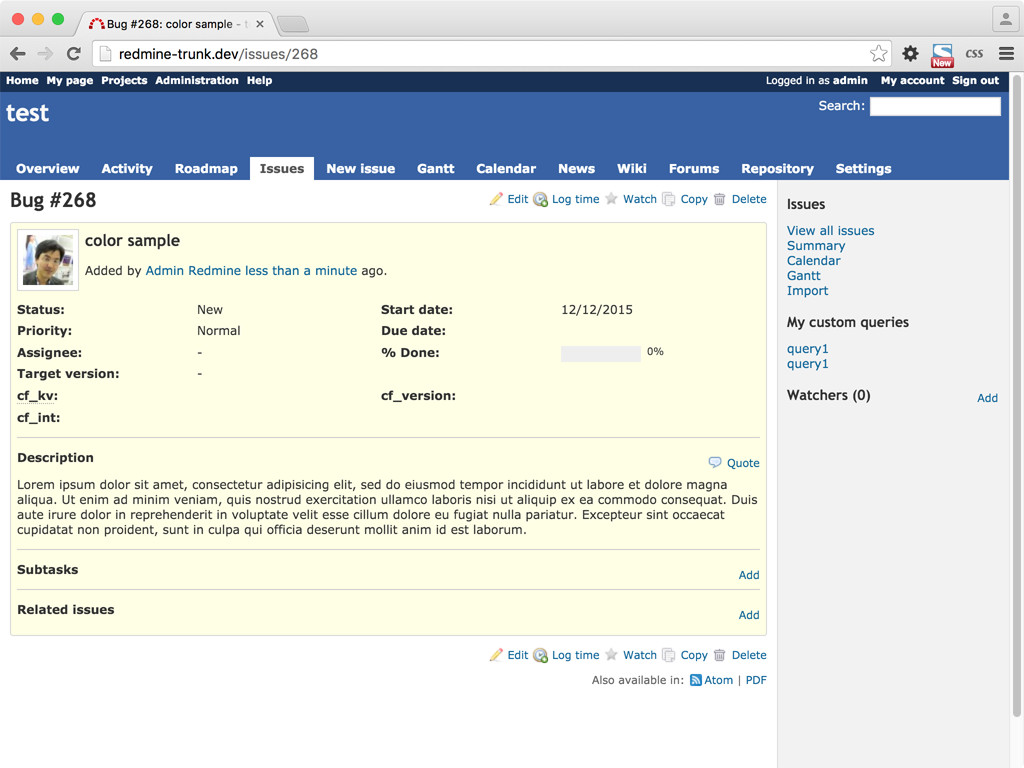Screen dimensions: 1024x768
Task: Click the % Done progress bar
Action: [x=600, y=353]
